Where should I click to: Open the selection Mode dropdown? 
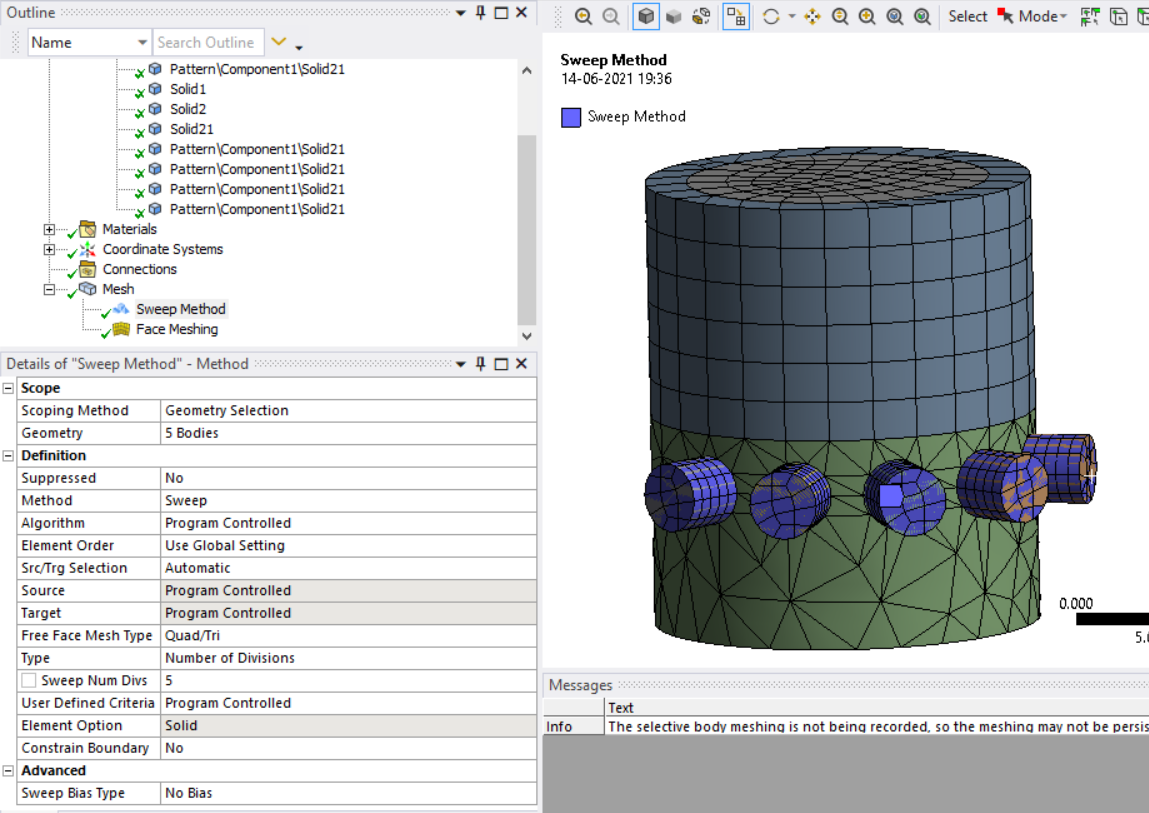[x=1042, y=16]
